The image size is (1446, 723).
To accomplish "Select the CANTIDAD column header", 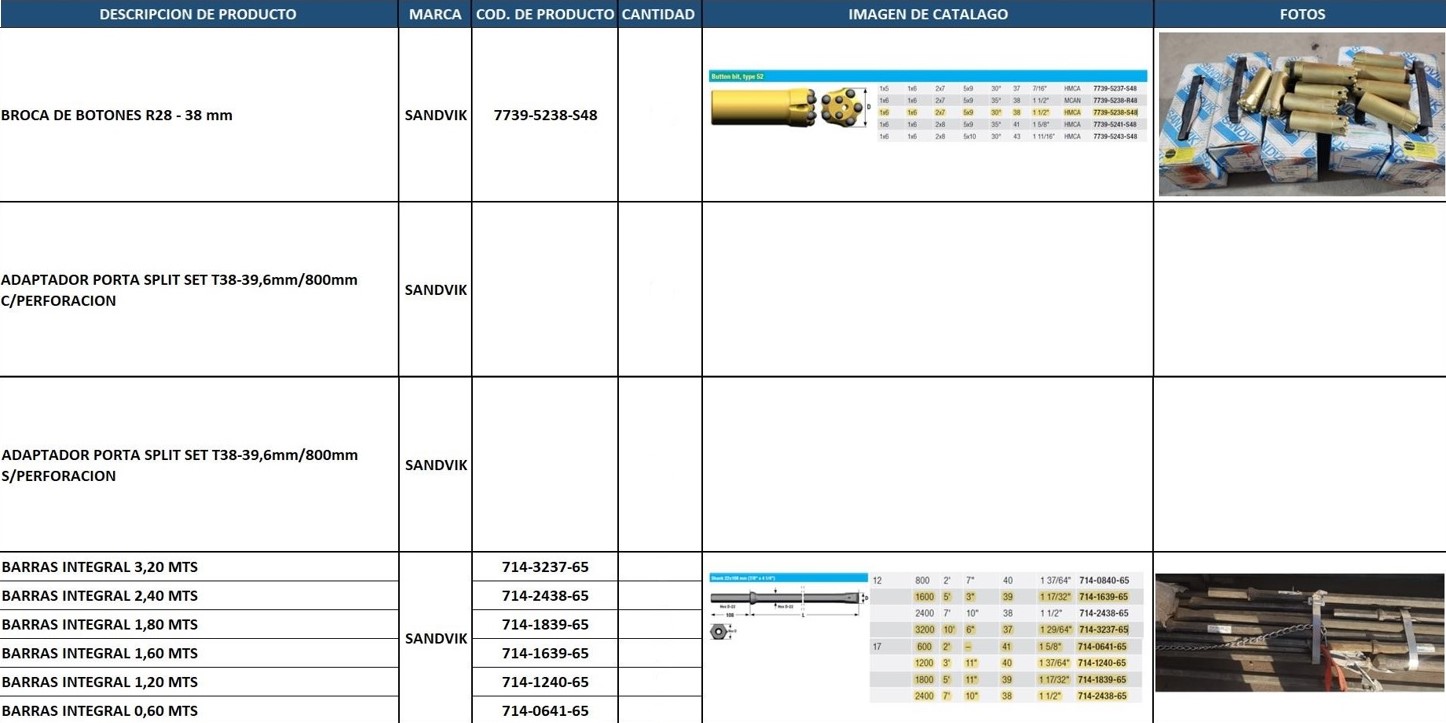I will [x=658, y=14].
